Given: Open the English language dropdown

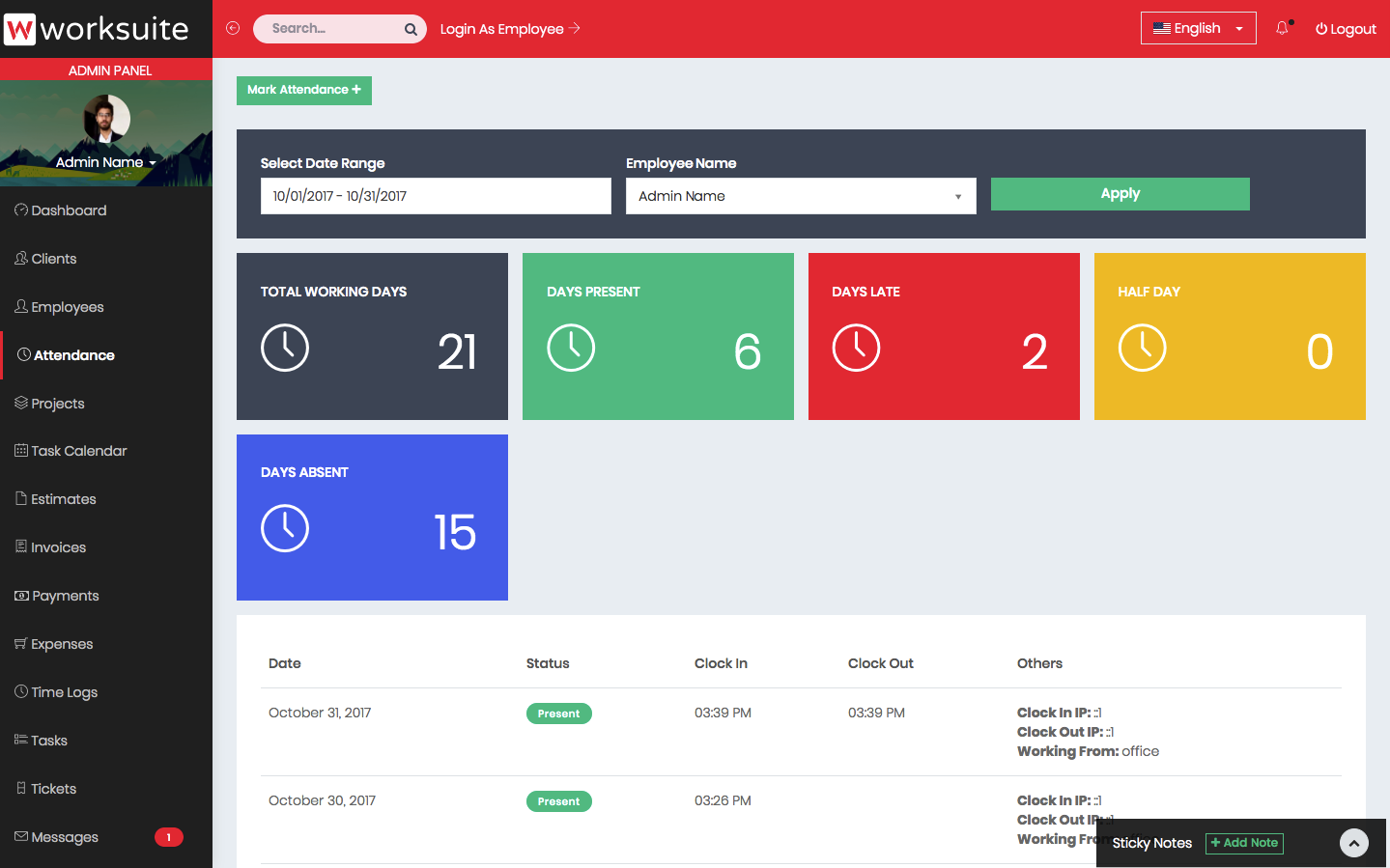Looking at the screenshot, I should (1198, 28).
